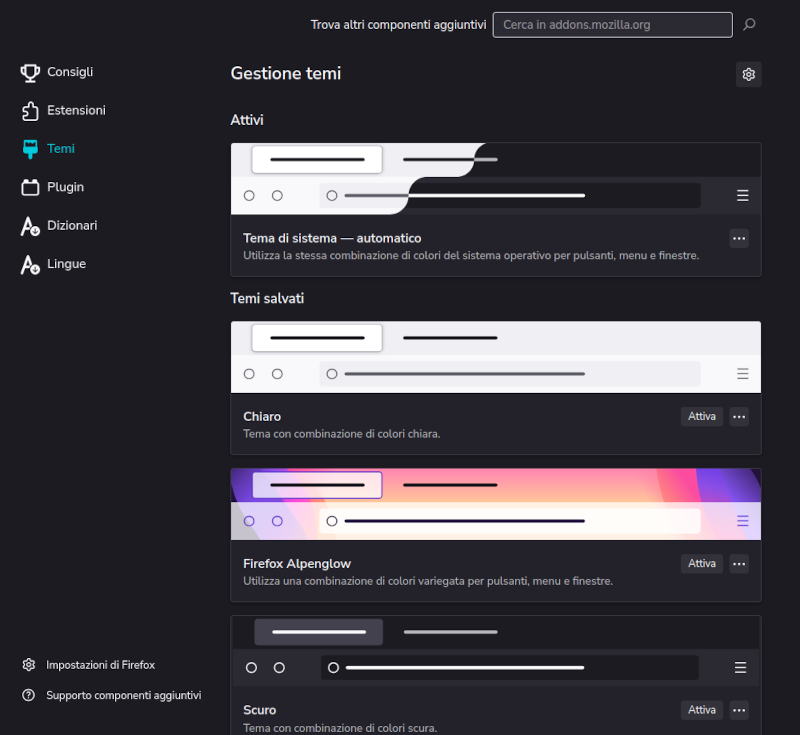The height and width of the screenshot is (735, 800).
Task: Open the Consigli trophy icon
Action: click(x=30, y=72)
